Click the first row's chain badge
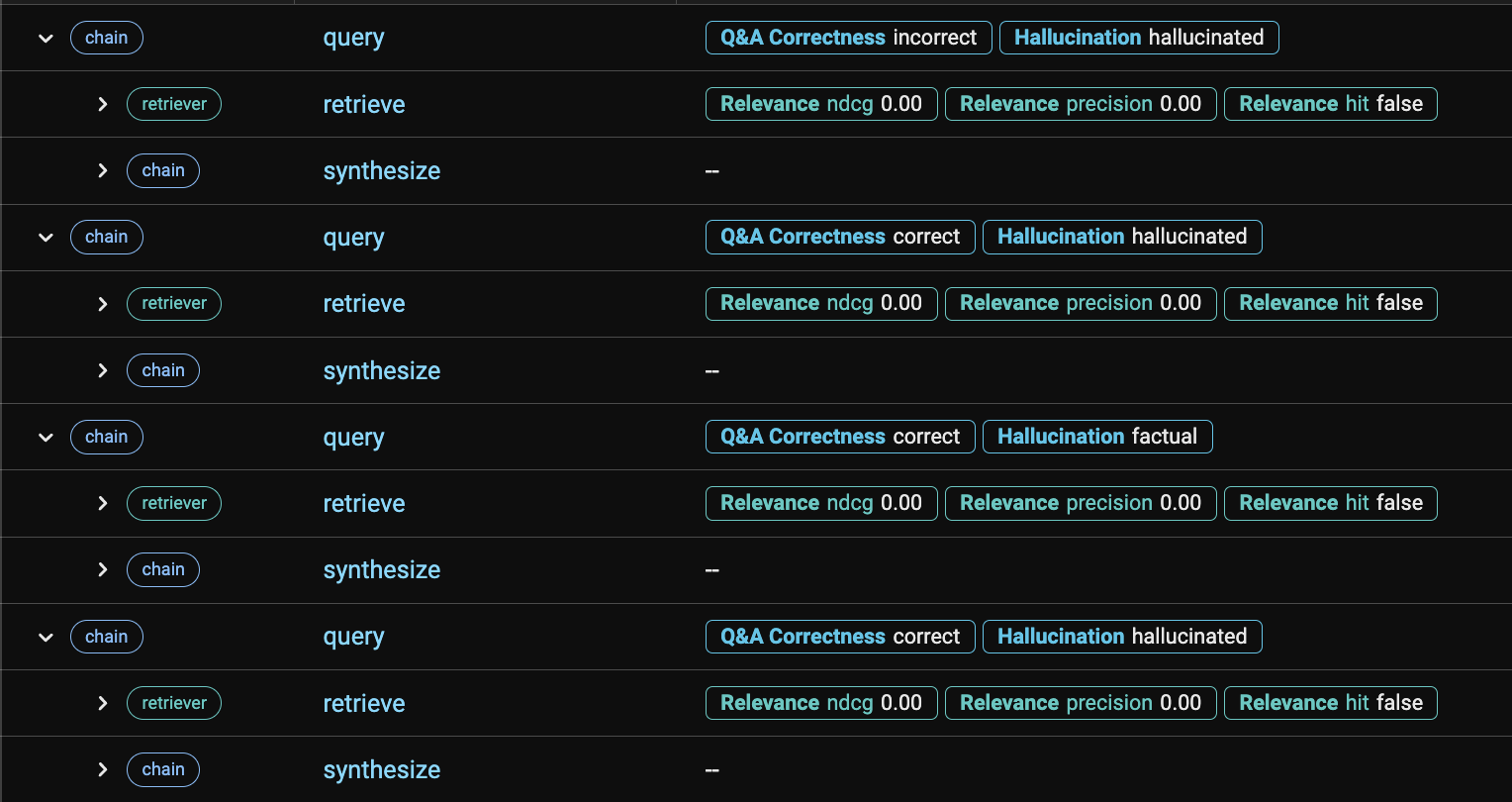 (x=107, y=38)
